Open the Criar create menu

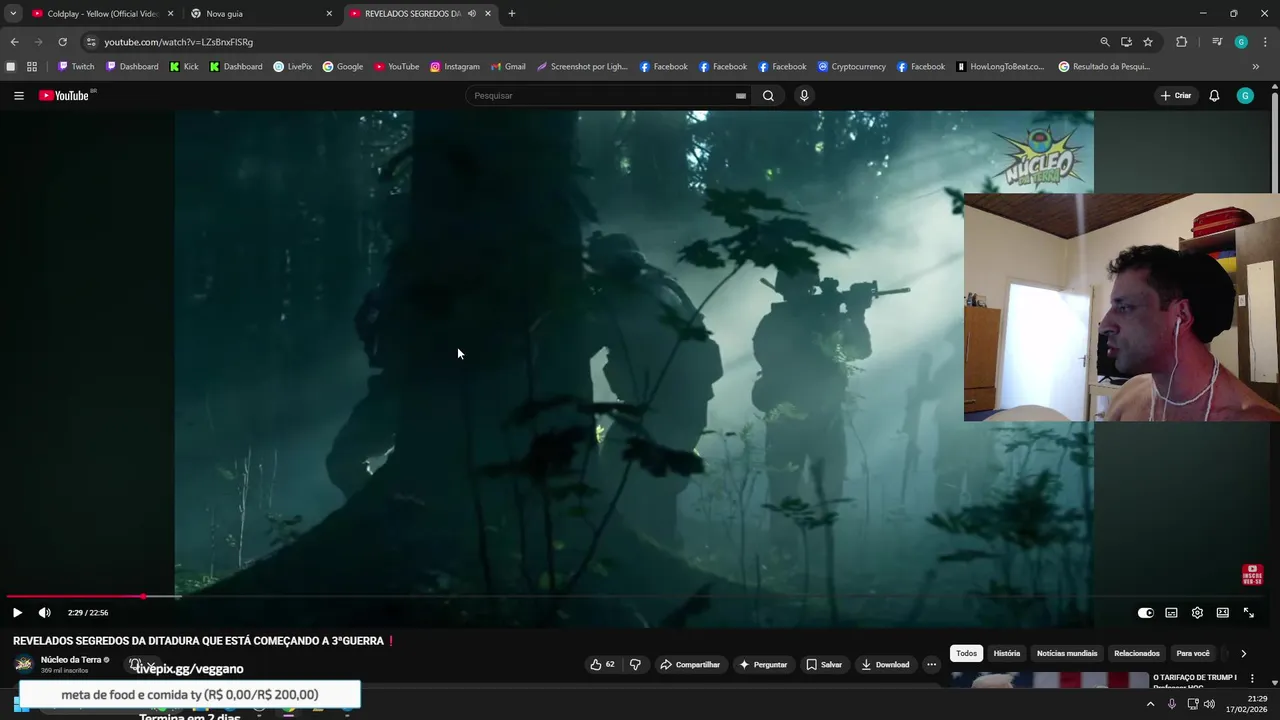point(1176,96)
